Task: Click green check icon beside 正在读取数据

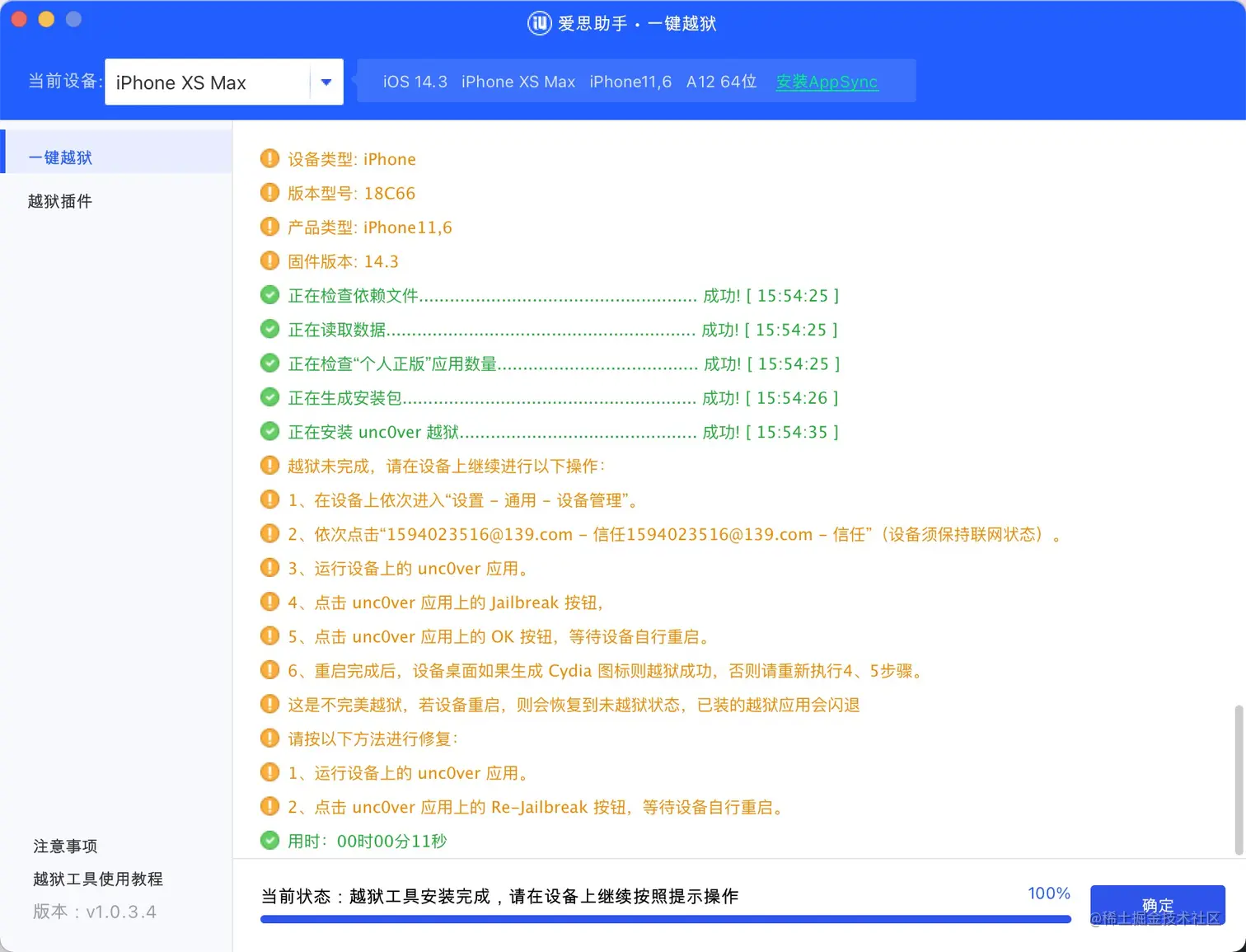Action: [x=269, y=329]
